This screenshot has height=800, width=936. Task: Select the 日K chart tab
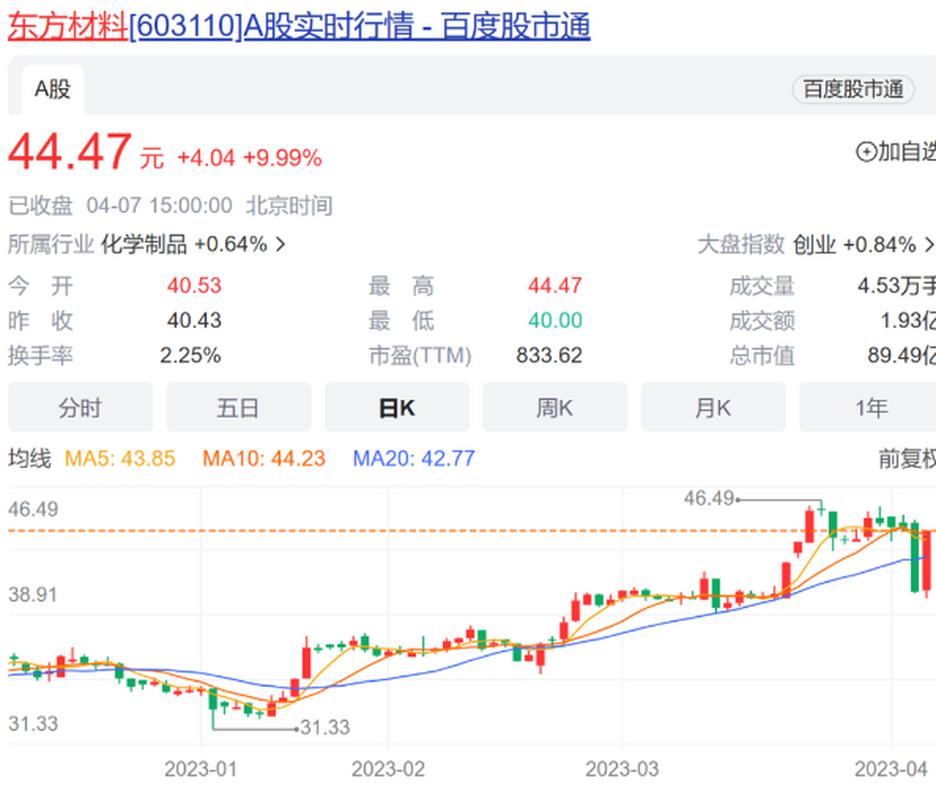(x=397, y=408)
